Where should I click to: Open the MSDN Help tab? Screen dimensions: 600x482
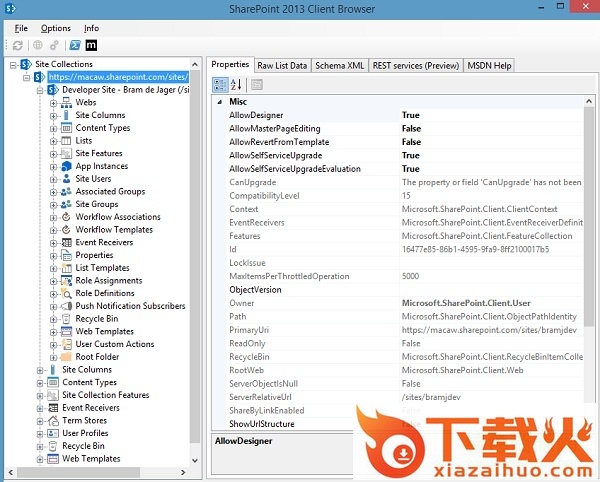(x=489, y=65)
